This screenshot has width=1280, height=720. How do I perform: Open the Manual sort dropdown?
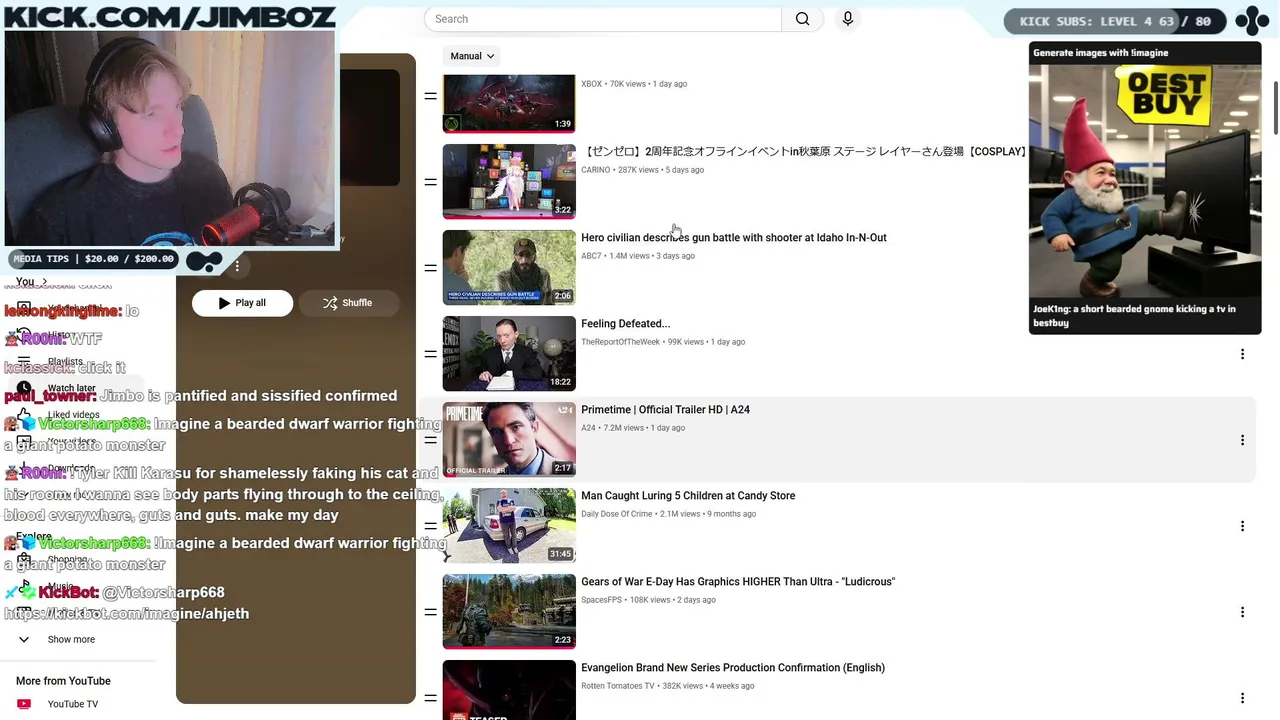point(472,56)
